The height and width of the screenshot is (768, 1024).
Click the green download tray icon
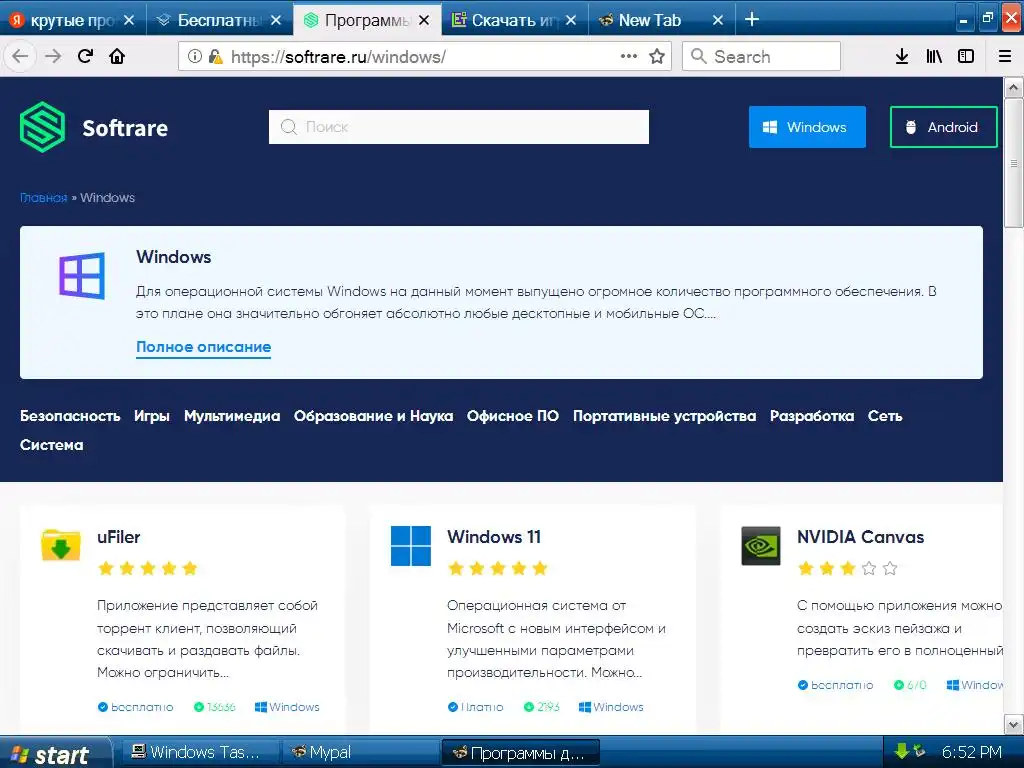[x=902, y=751]
